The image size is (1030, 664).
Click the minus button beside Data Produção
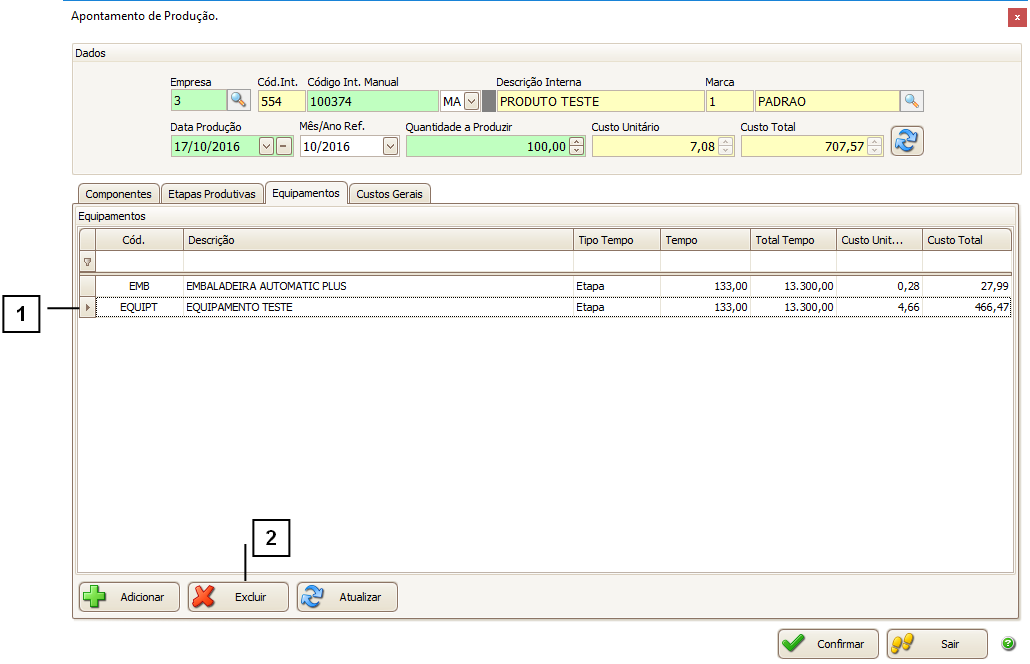pyautogui.click(x=283, y=146)
